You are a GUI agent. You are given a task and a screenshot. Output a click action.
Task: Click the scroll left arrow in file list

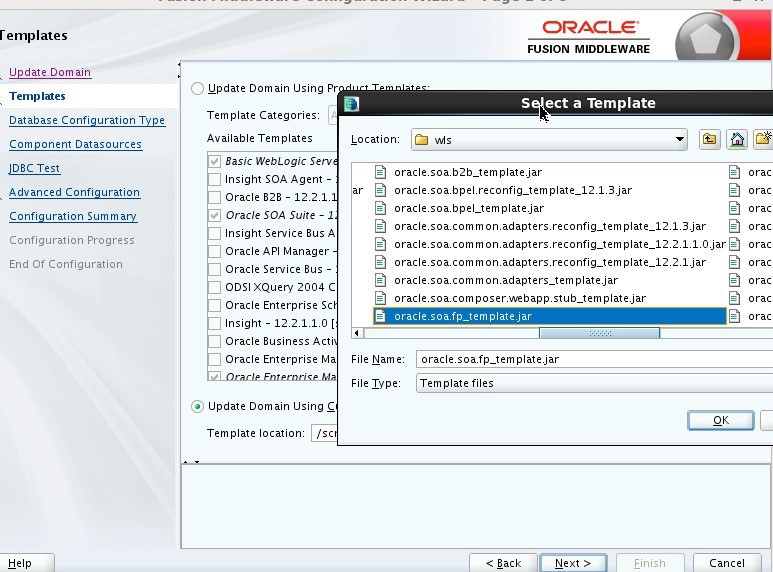[x=357, y=333]
